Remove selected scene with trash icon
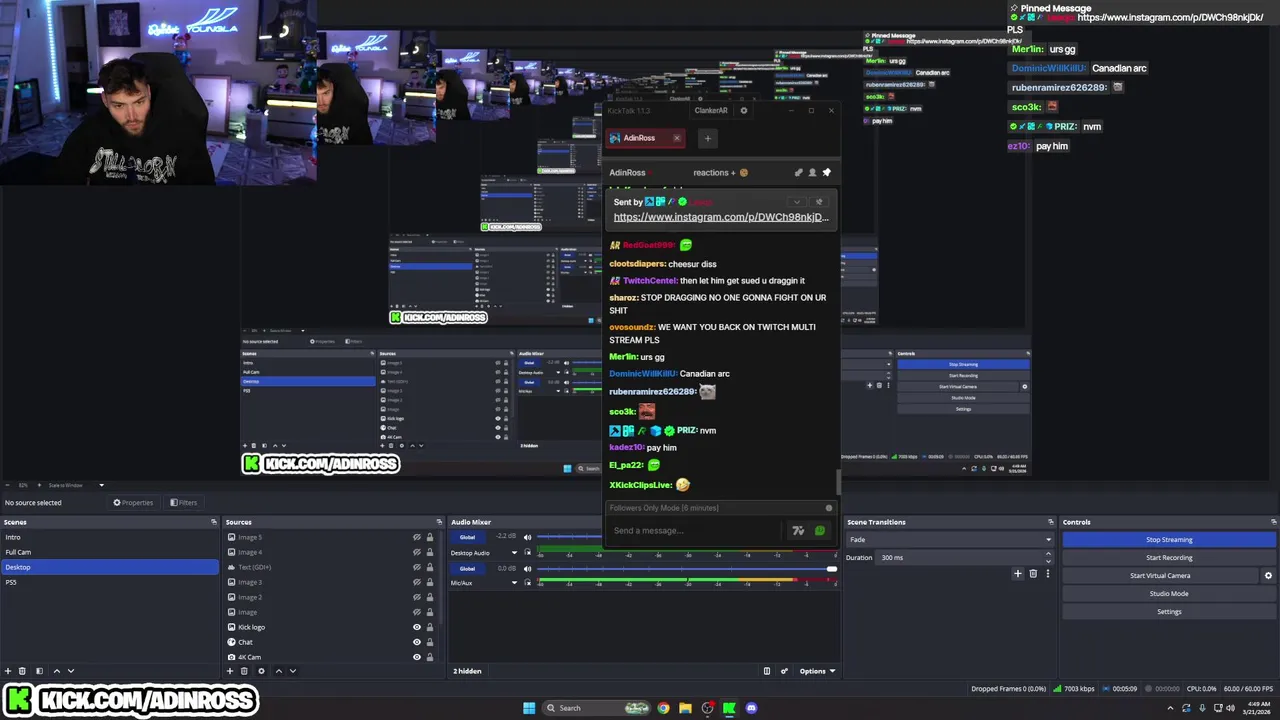This screenshot has width=1280, height=720. [x=23, y=671]
